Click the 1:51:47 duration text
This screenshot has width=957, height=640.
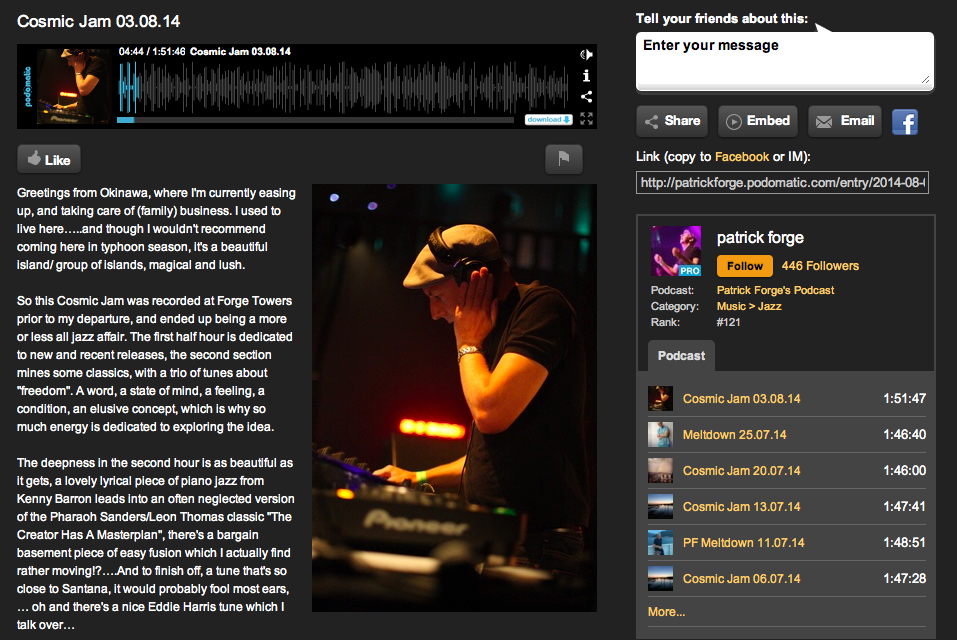pyautogui.click(x=905, y=398)
